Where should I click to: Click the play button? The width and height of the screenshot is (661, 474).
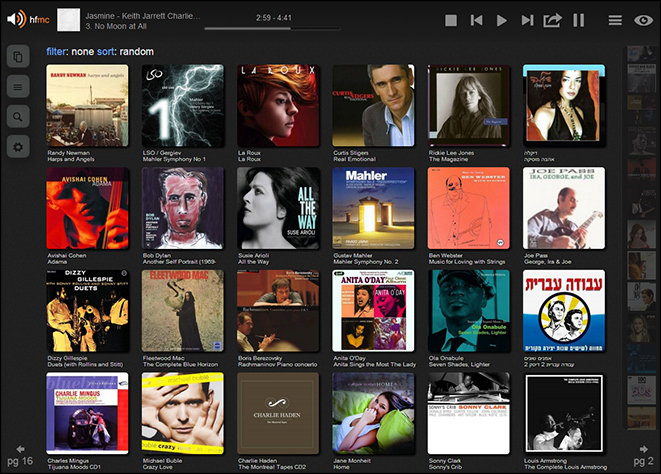(x=501, y=20)
